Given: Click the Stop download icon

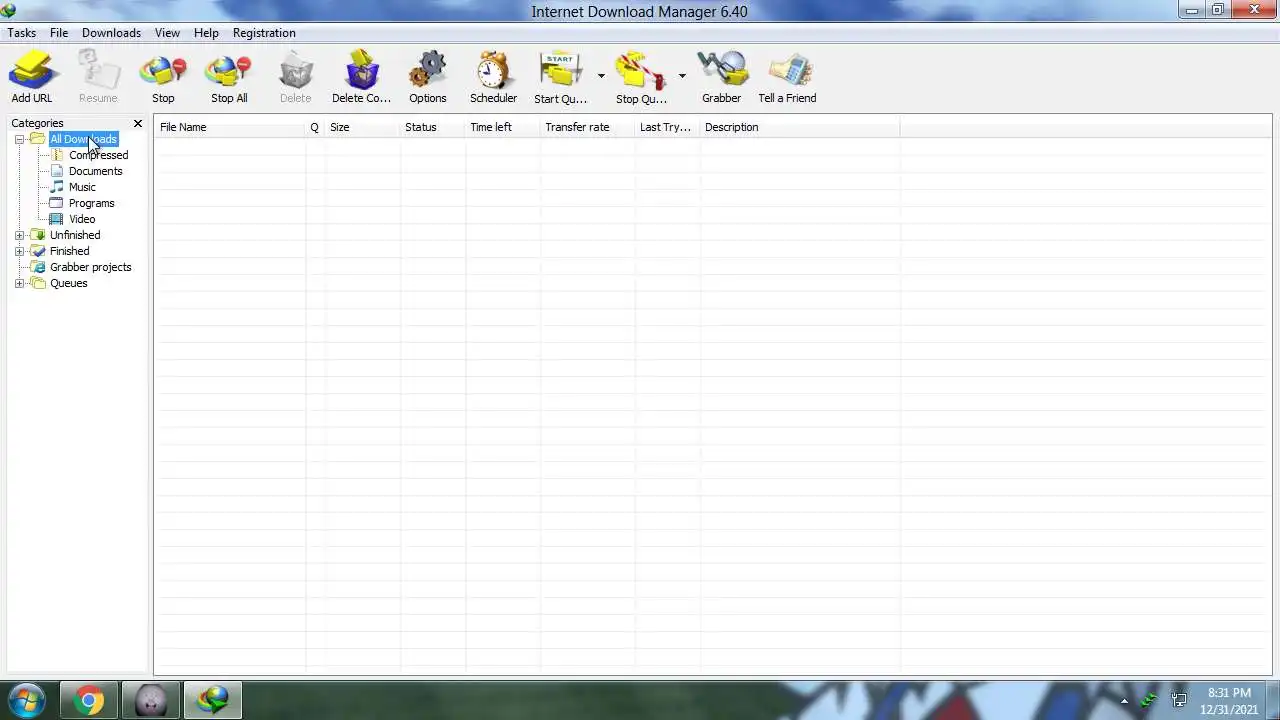Looking at the screenshot, I should (163, 72).
